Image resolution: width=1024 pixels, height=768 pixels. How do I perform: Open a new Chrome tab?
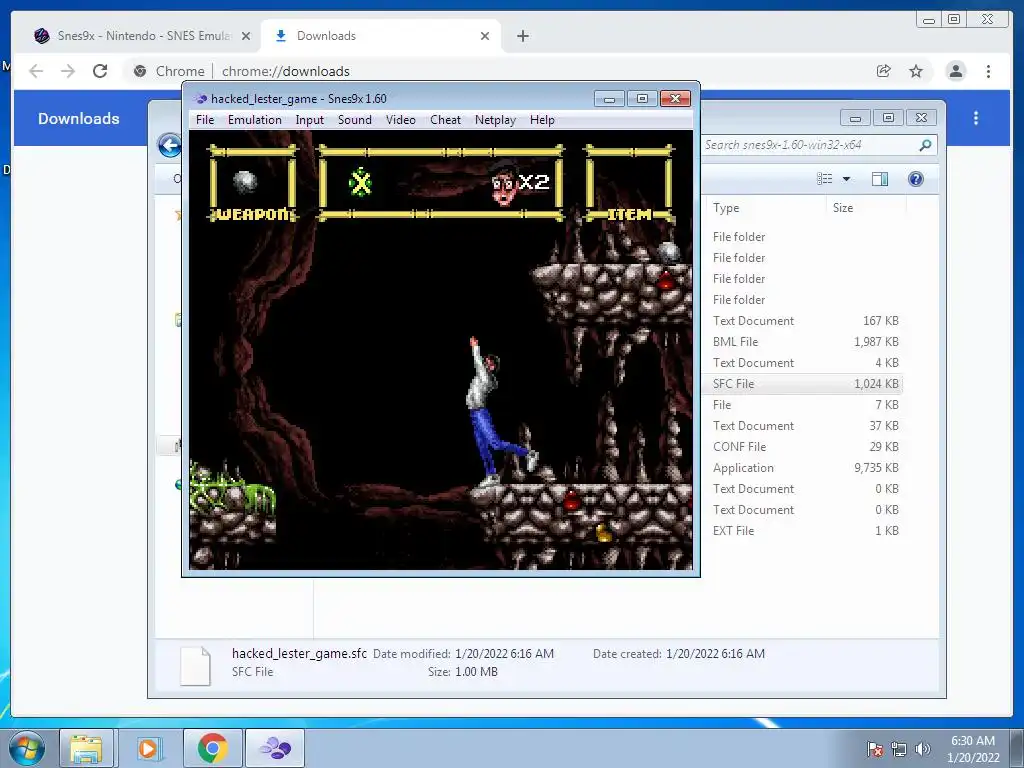[x=522, y=36]
